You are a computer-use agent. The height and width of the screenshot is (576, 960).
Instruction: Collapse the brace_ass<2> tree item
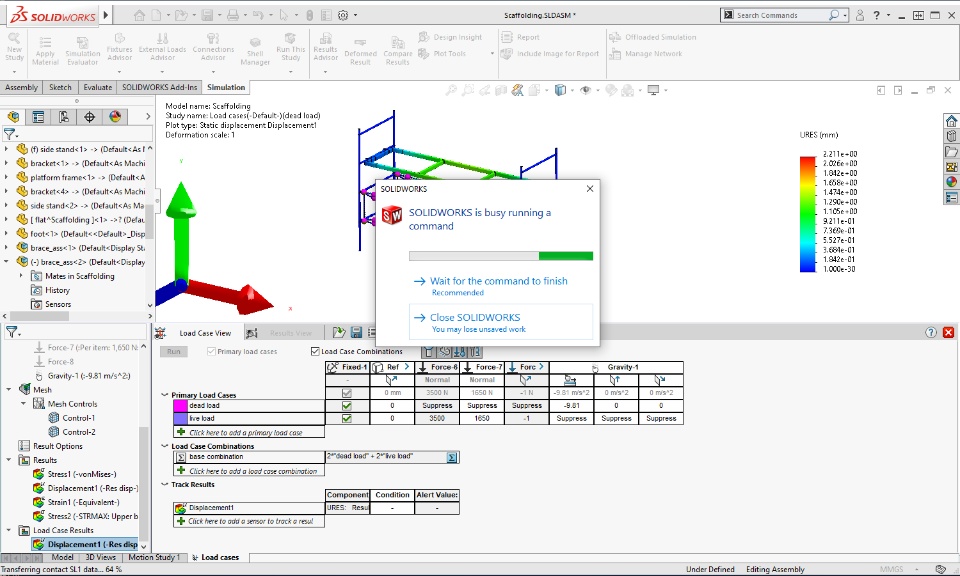(6, 261)
